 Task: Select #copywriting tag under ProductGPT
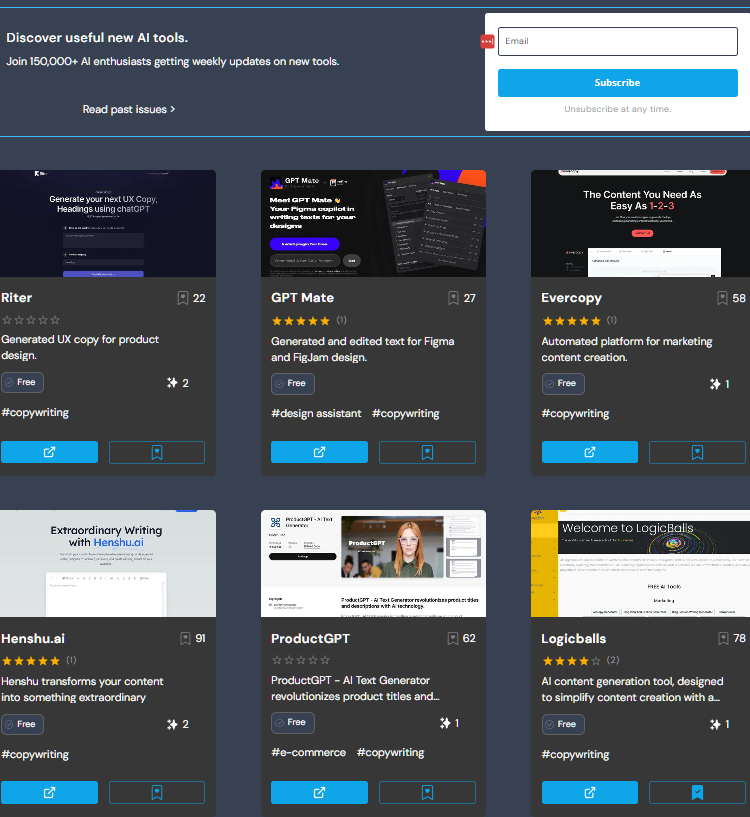390,753
